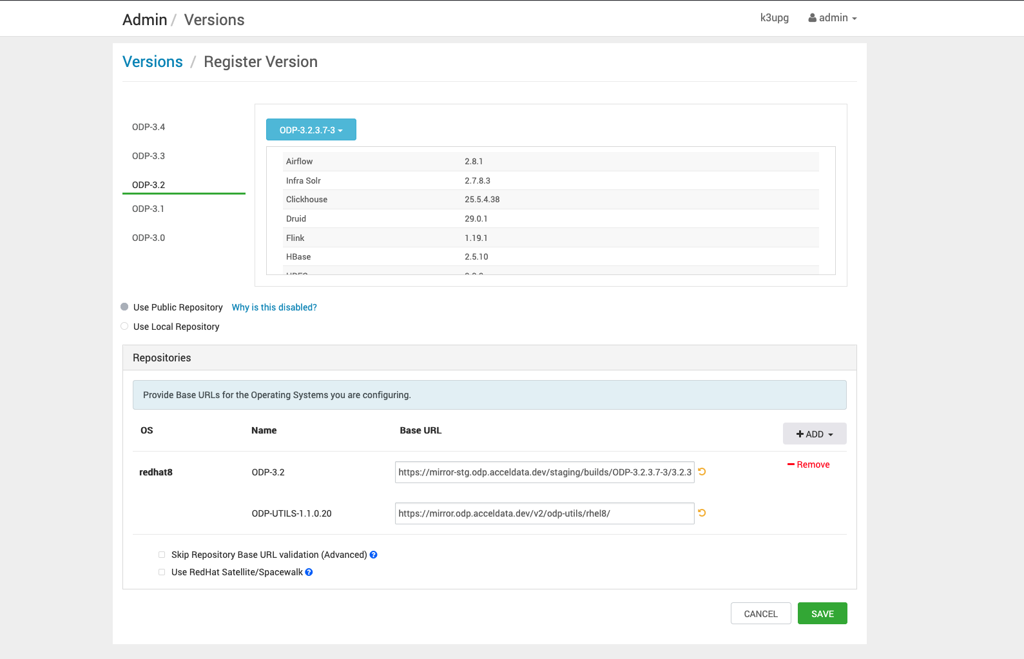Click the Airflow version 2.8.1
Screen dimensions: 1024x659
473,161
